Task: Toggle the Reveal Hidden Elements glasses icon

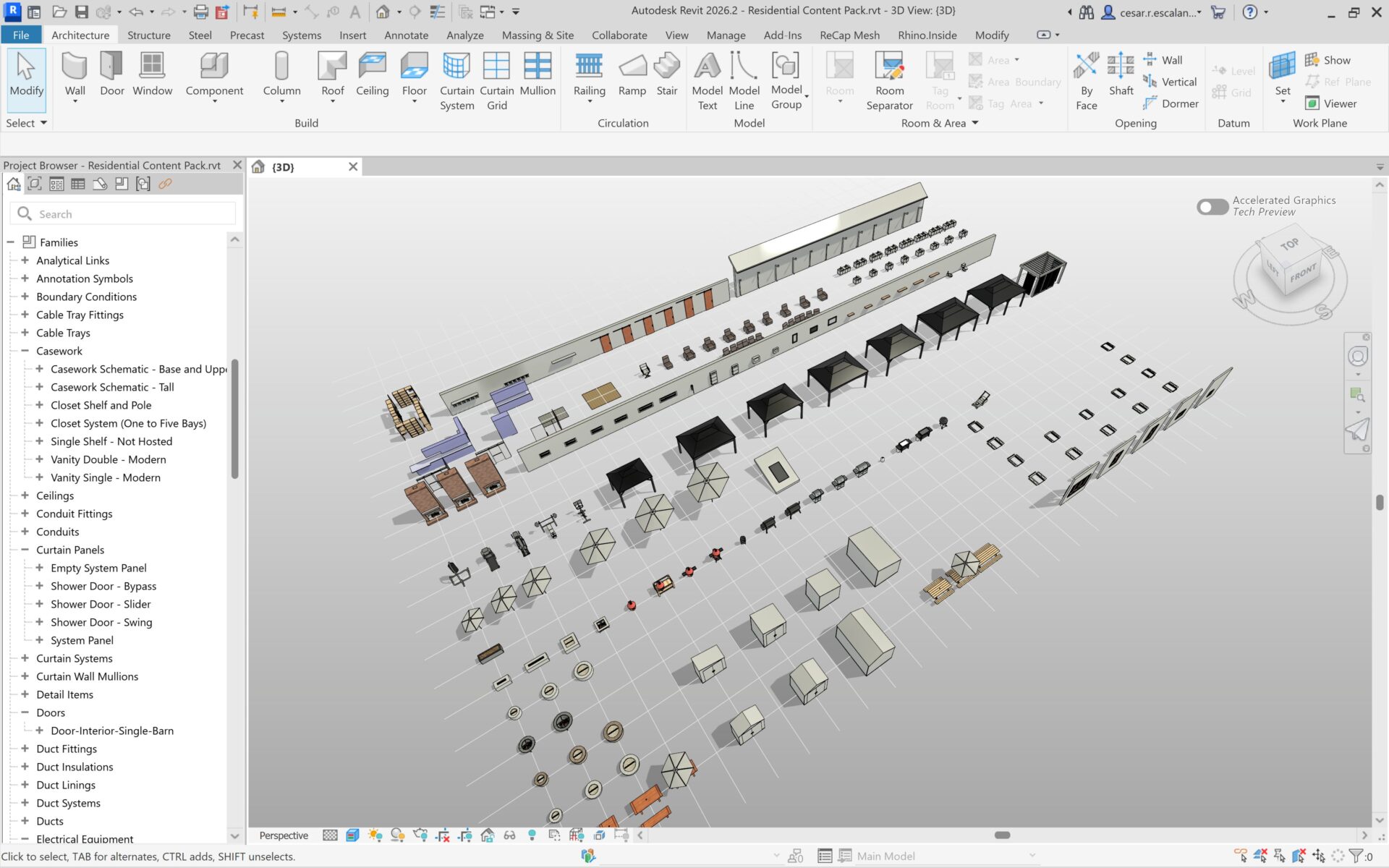Action: pyautogui.click(x=509, y=835)
